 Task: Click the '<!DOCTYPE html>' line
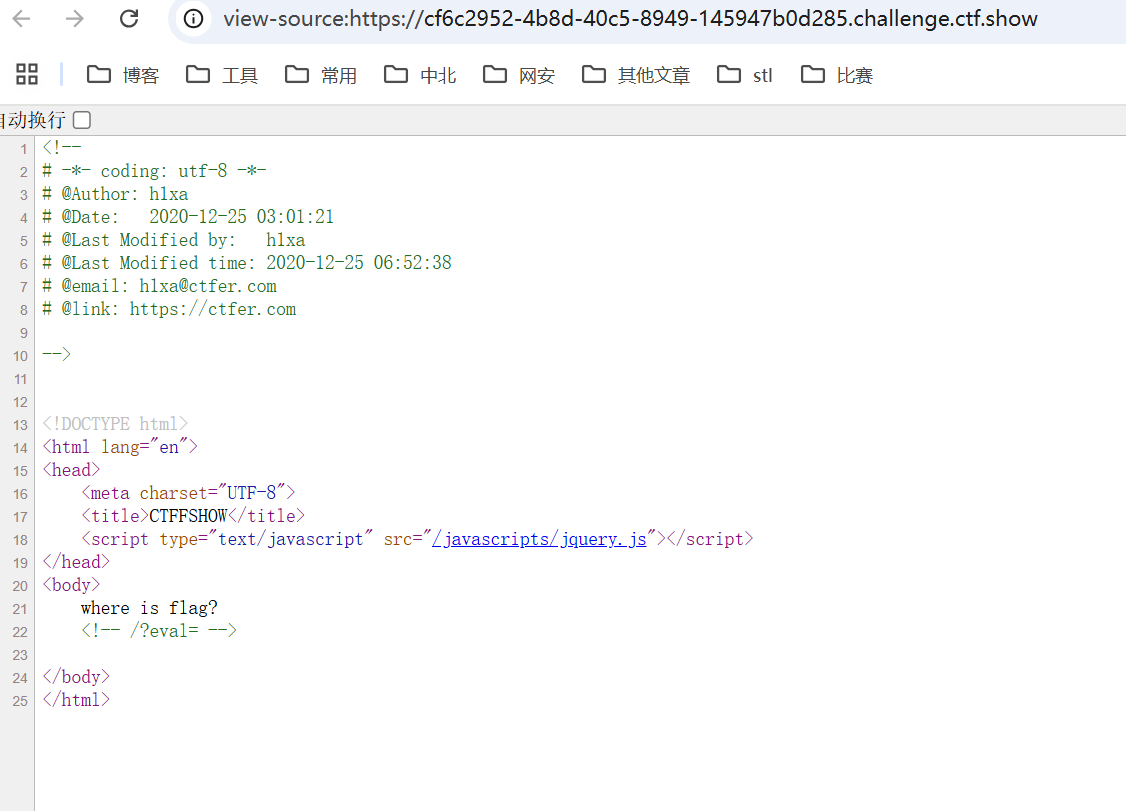115,424
